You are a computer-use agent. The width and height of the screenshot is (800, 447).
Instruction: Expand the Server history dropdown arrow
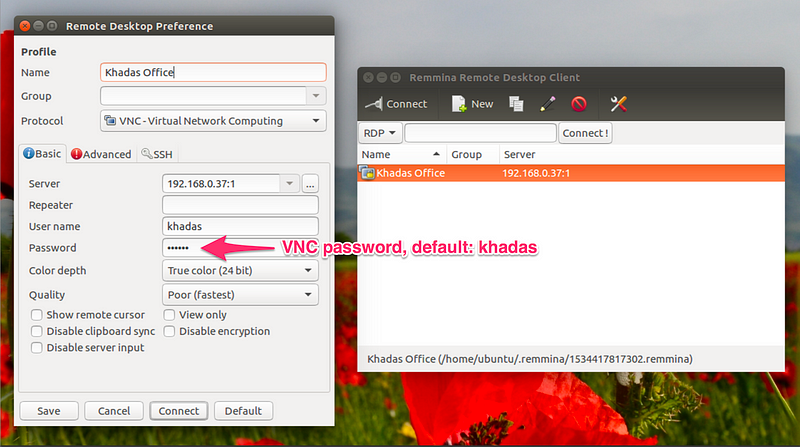click(289, 183)
